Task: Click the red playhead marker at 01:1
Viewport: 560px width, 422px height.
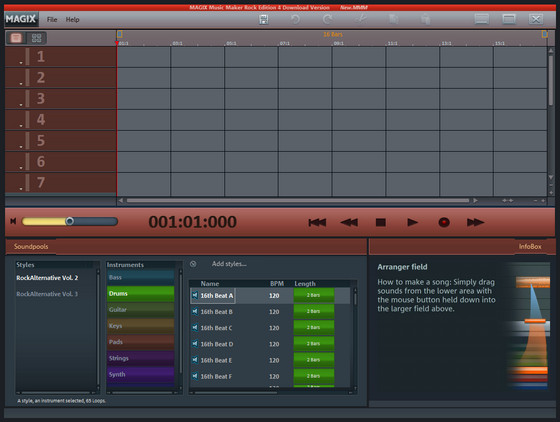Action: pyautogui.click(x=117, y=44)
